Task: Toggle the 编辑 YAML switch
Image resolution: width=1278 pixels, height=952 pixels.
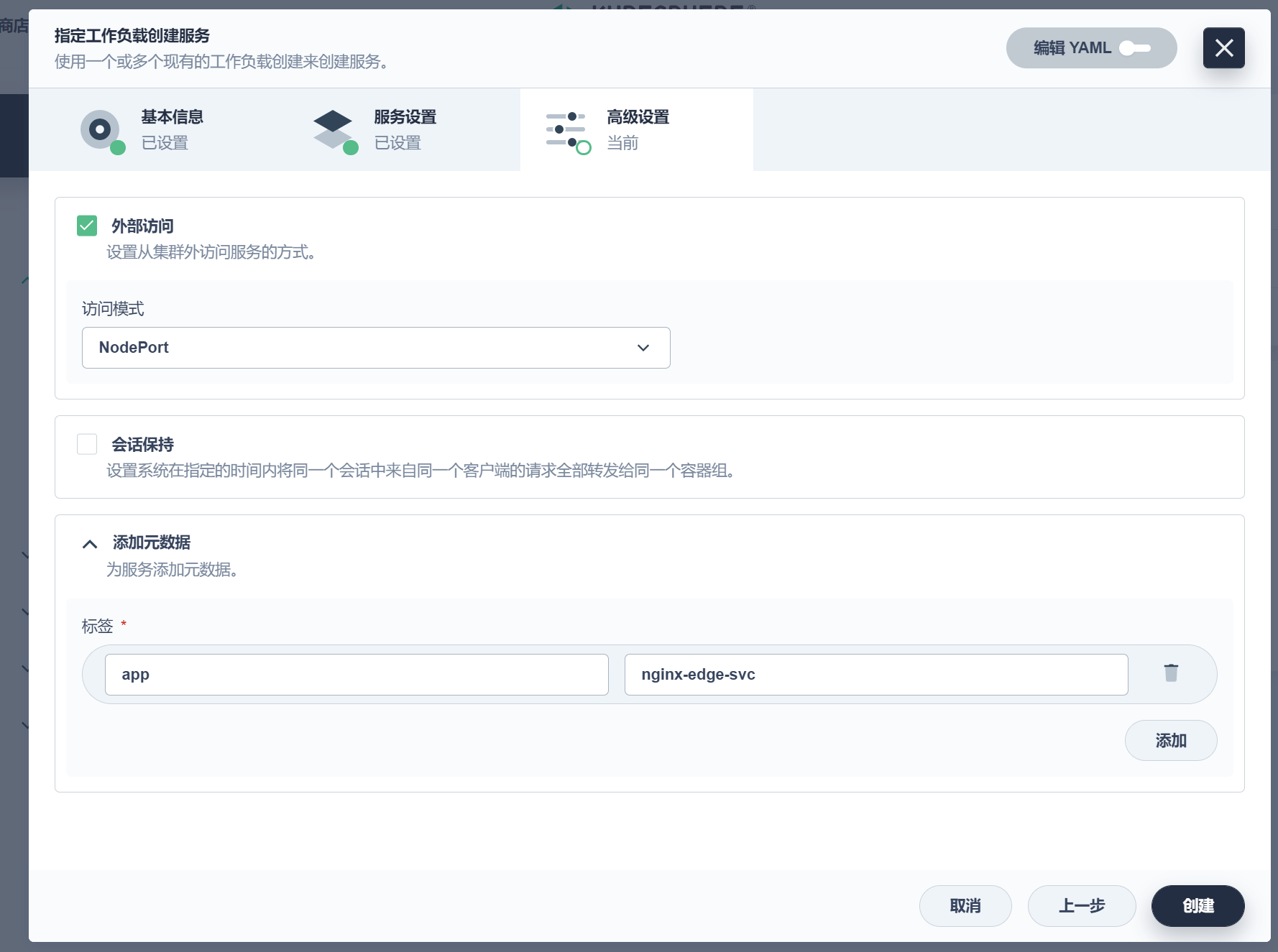Action: 1136,48
